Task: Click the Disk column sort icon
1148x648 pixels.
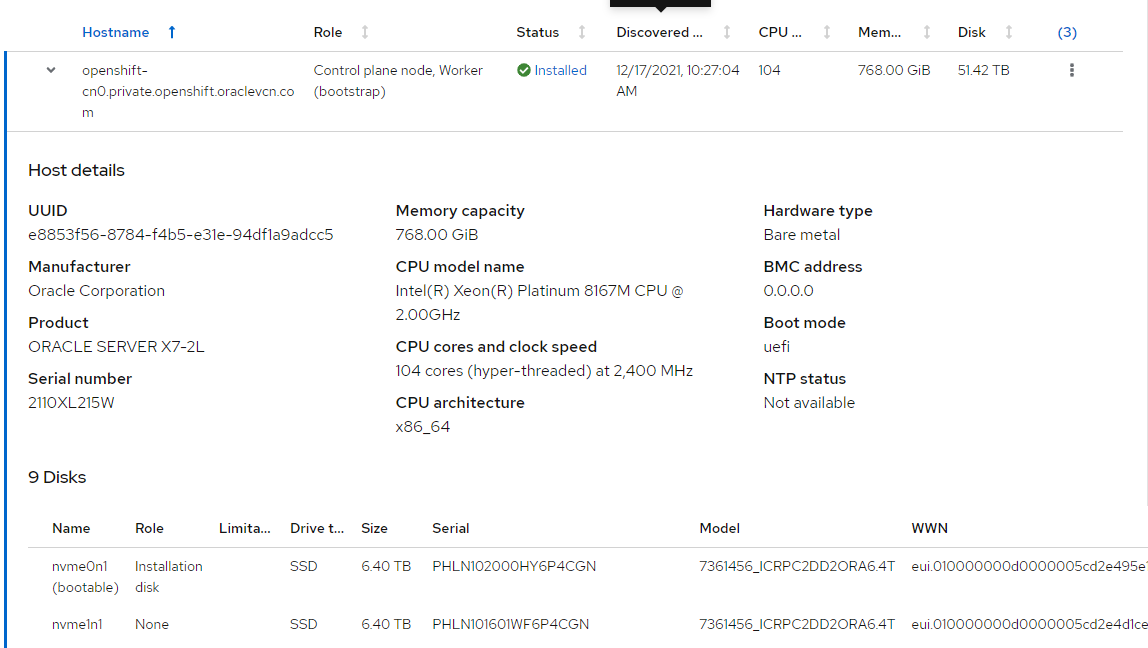Action: 1010,32
